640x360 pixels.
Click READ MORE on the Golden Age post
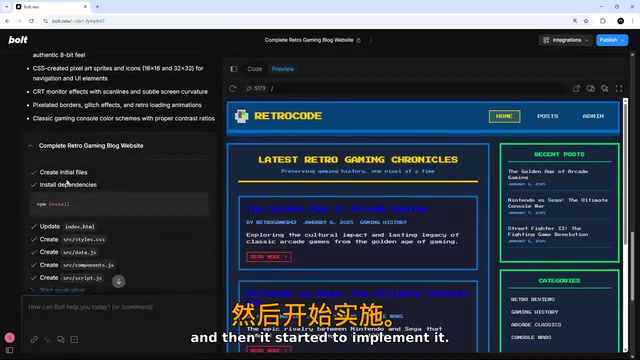coord(269,257)
